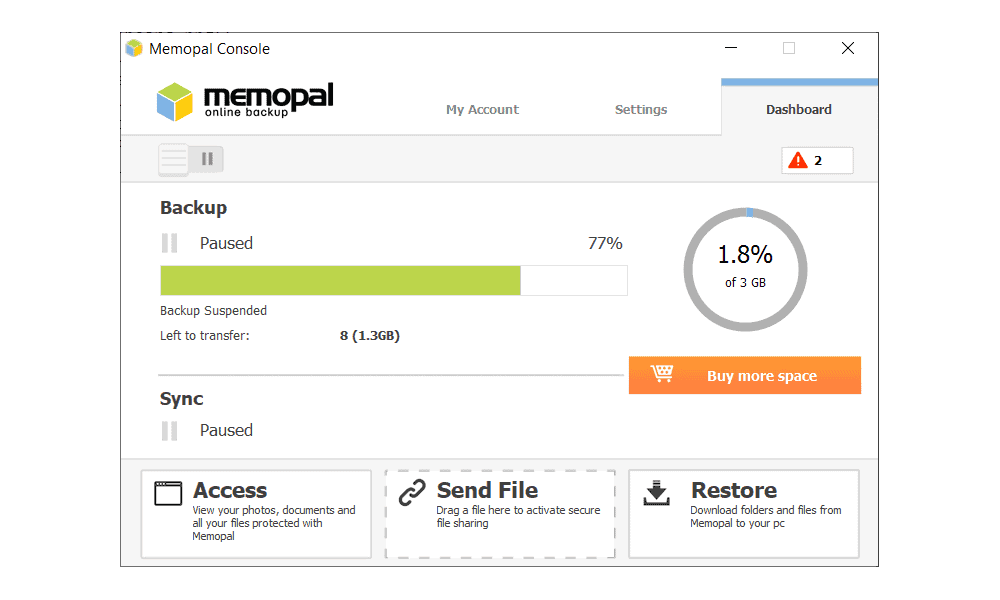Screen dimensions: 1000x600
Task: Click the Restore download arrow icon
Action: 656,494
